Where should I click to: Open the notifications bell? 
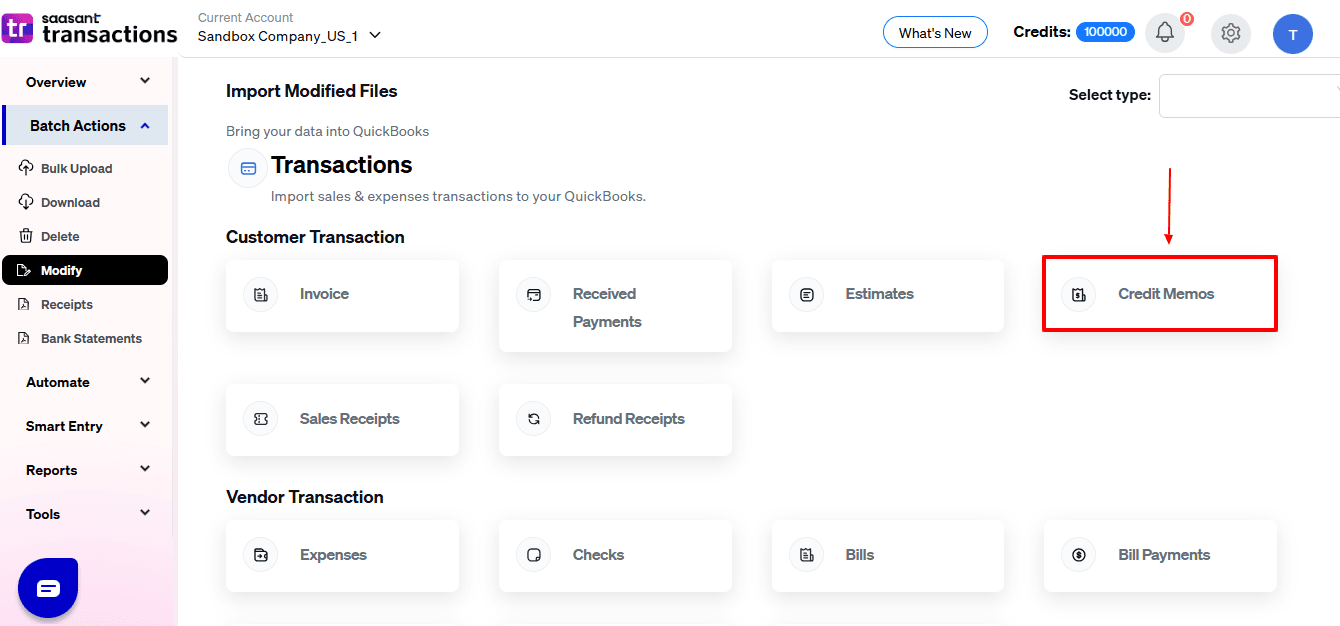coord(1164,33)
